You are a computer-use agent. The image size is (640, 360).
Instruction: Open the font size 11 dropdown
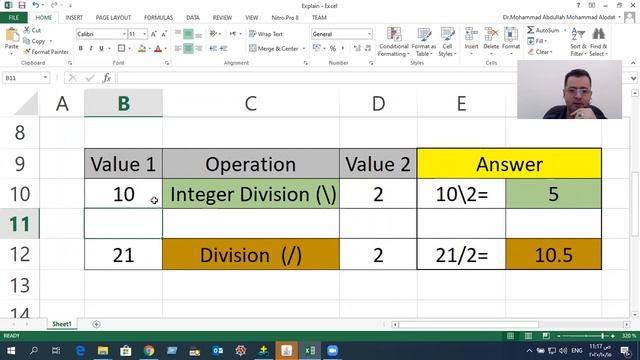[144, 34]
